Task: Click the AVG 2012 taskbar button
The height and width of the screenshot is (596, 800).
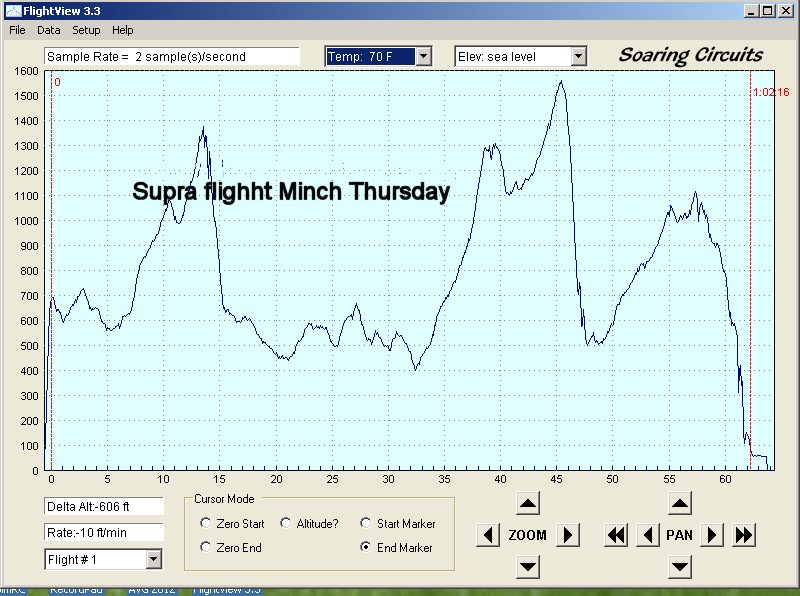Action: [152, 590]
